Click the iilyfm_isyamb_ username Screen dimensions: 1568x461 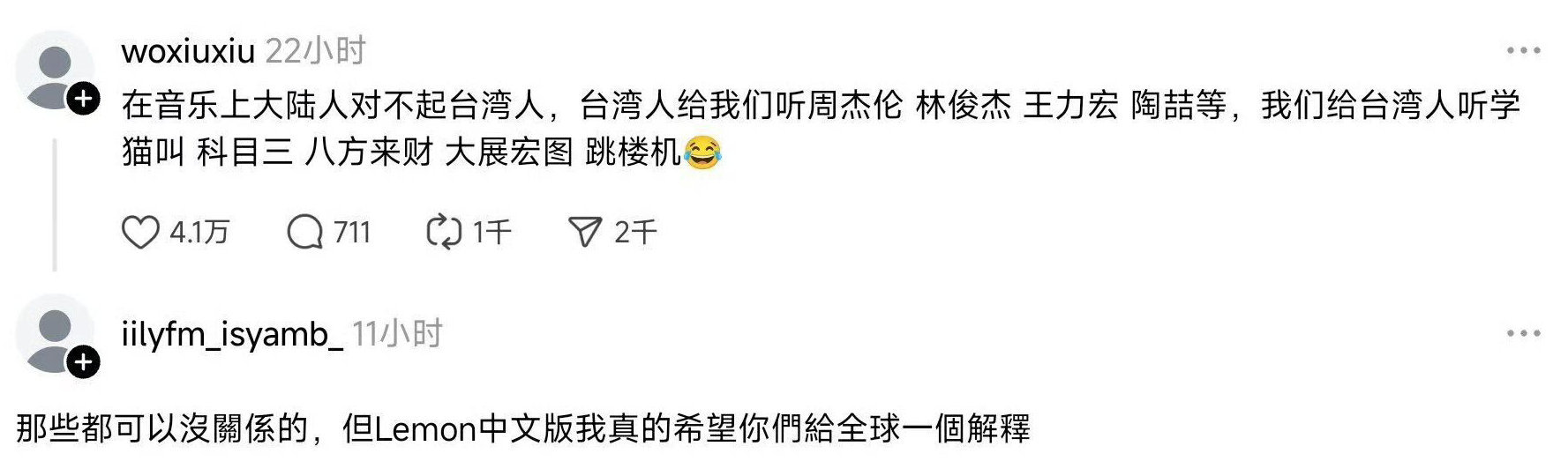(232, 335)
